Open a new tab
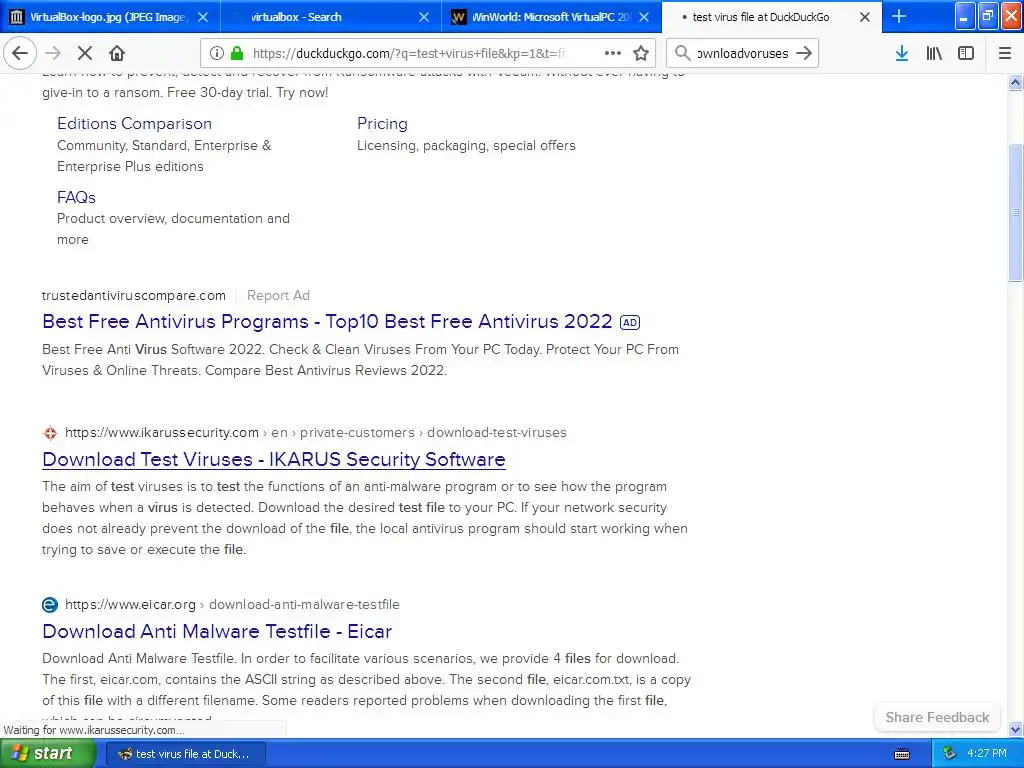The width and height of the screenshot is (1024, 768). (899, 17)
